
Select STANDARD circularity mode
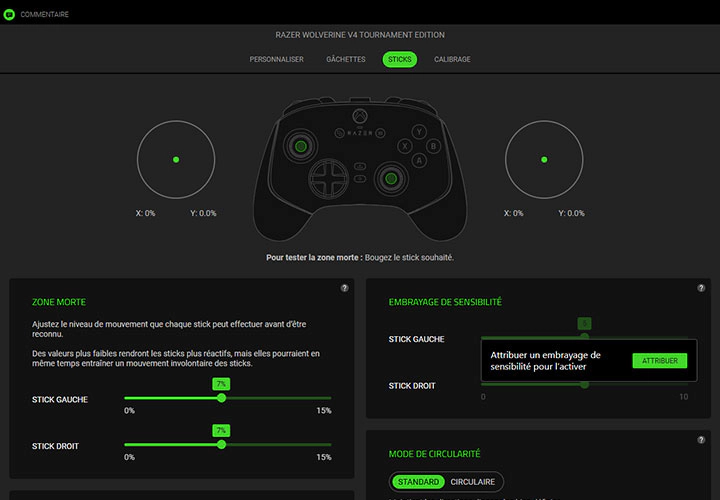pos(418,482)
